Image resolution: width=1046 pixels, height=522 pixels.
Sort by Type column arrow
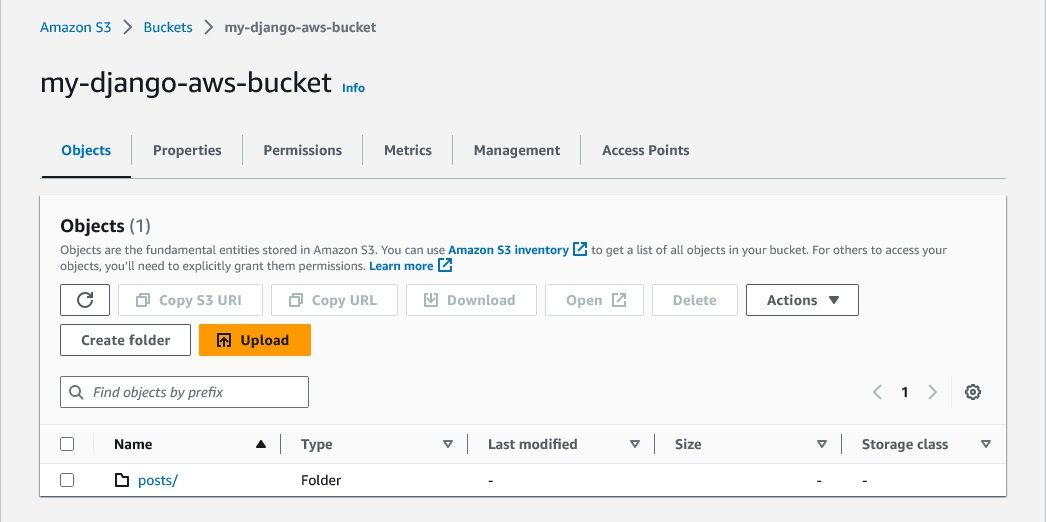click(448, 444)
